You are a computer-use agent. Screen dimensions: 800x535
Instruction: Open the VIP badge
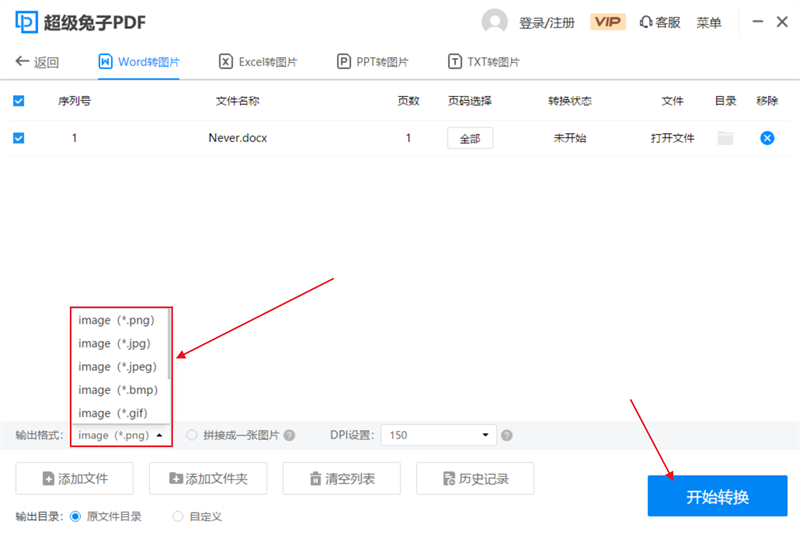pos(608,22)
